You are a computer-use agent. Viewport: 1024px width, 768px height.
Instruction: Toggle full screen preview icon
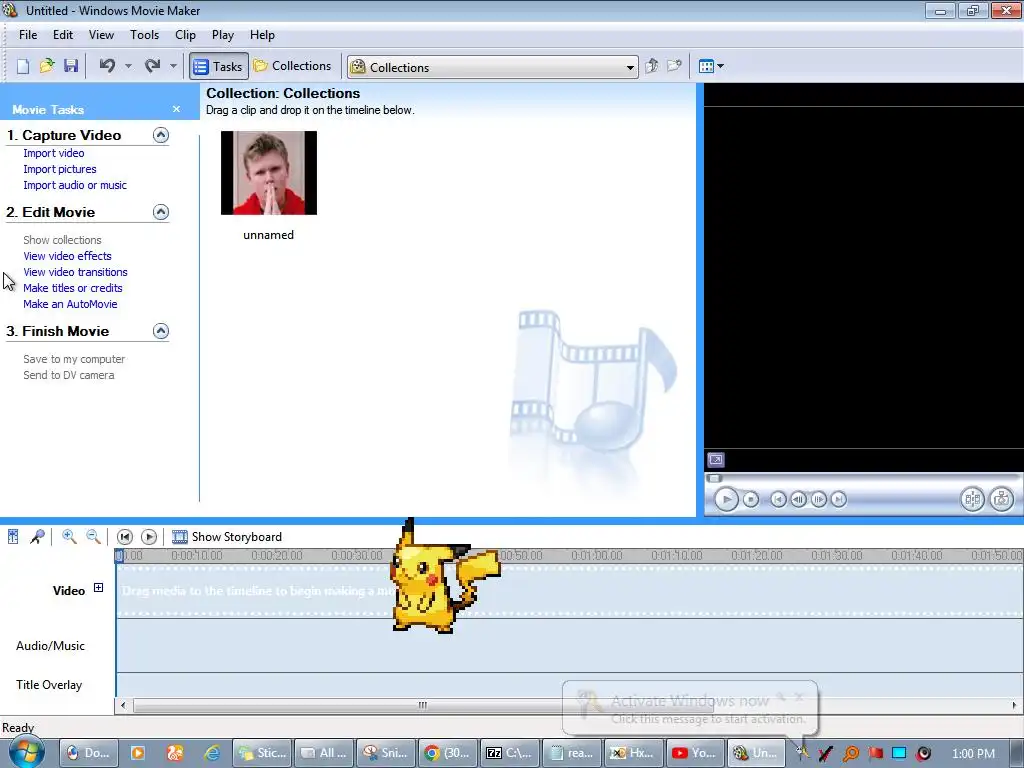[716, 460]
